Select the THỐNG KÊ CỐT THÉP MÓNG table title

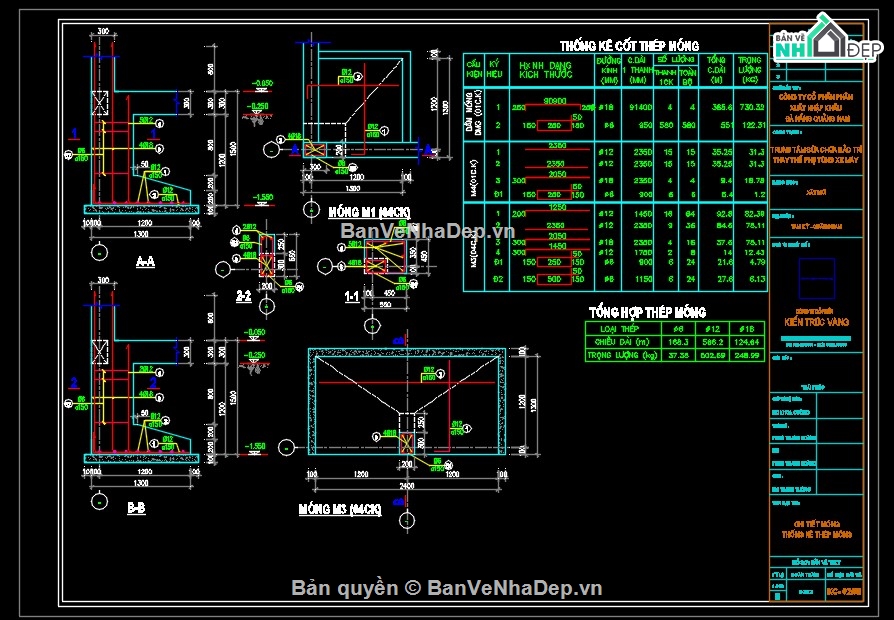click(629, 46)
